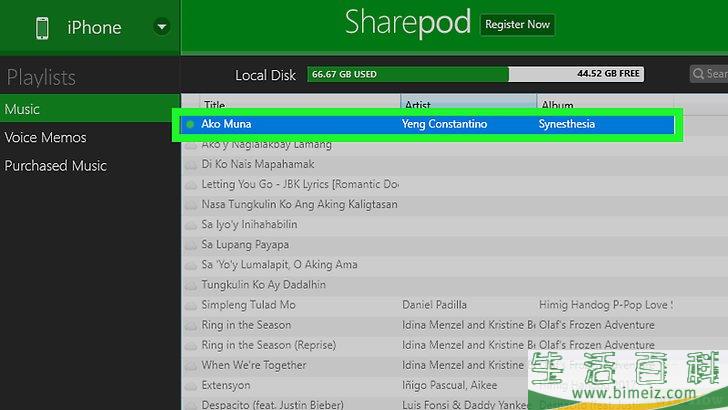
Task: Click cloud icon beside Ring in the Season (Reprise)
Action: click(x=191, y=346)
